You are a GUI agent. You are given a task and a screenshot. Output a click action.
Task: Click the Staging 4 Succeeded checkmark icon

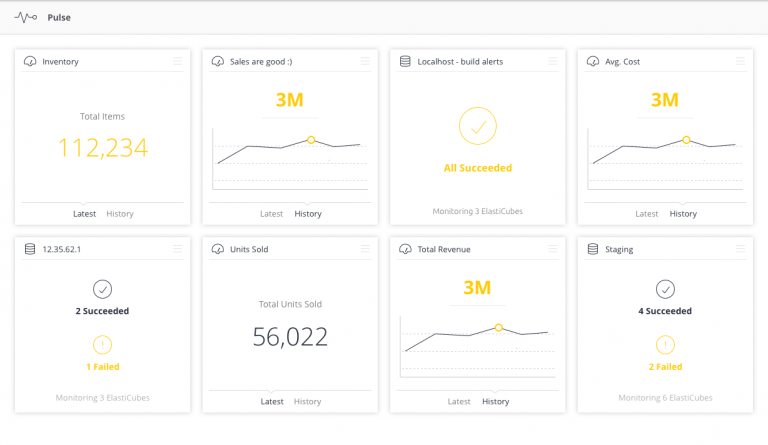point(665,289)
